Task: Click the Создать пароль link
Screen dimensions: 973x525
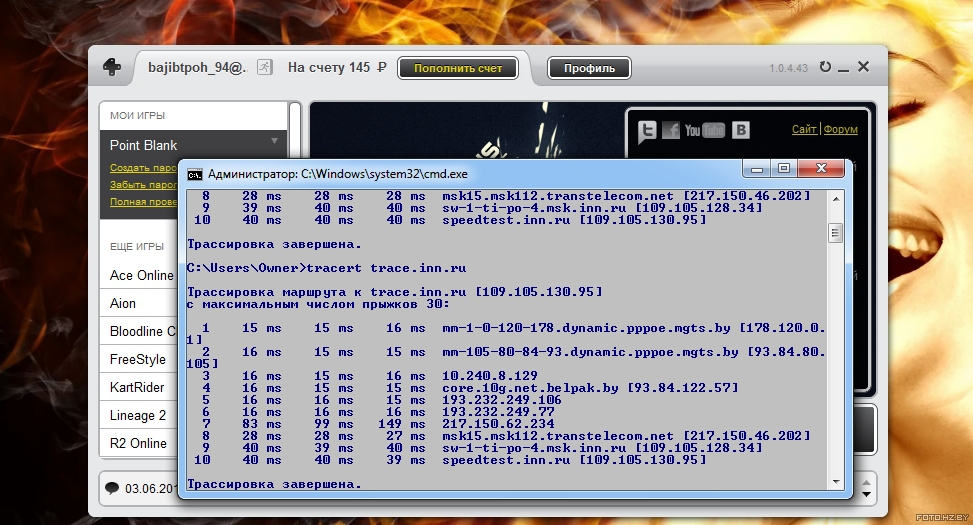Action: tap(143, 168)
